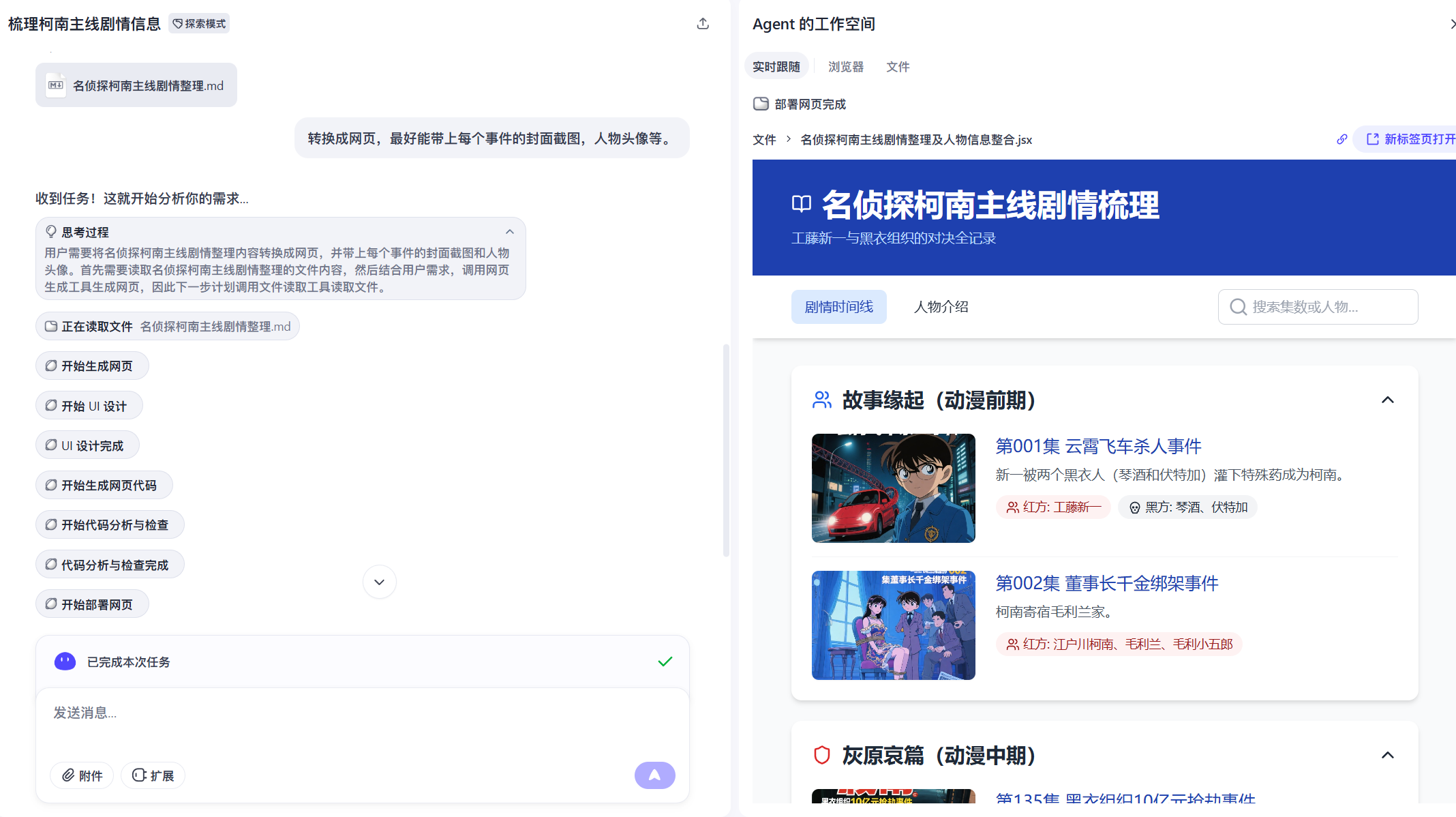Click the 开始 UI 设计 step
The height and width of the screenshot is (817, 1456).
[89, 406]
